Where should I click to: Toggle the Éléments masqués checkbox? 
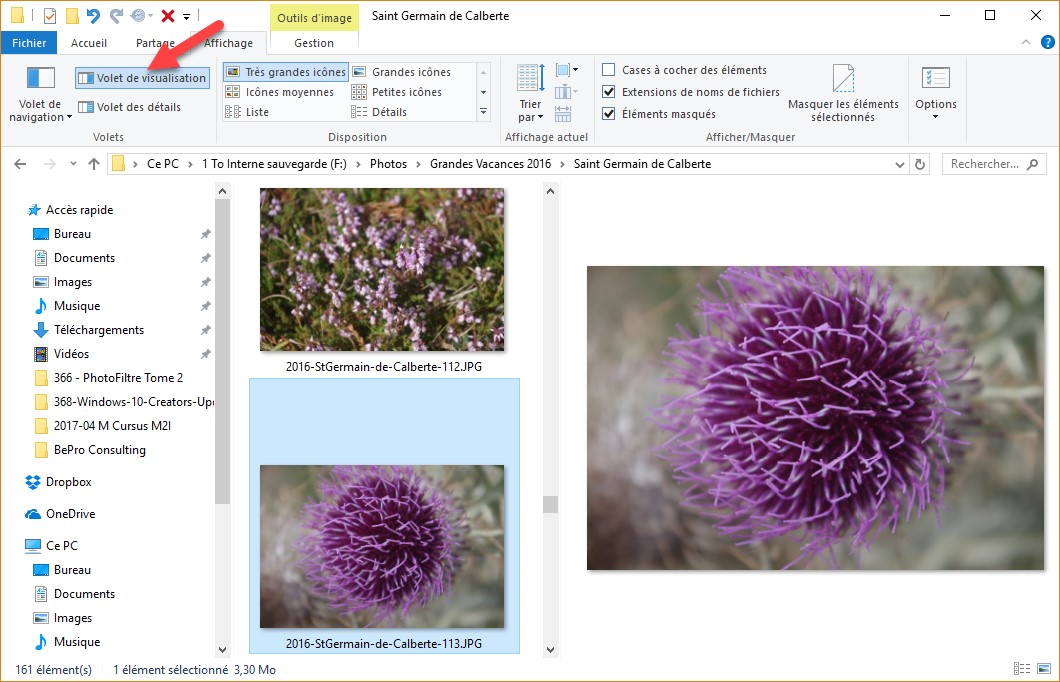[609, 114]
